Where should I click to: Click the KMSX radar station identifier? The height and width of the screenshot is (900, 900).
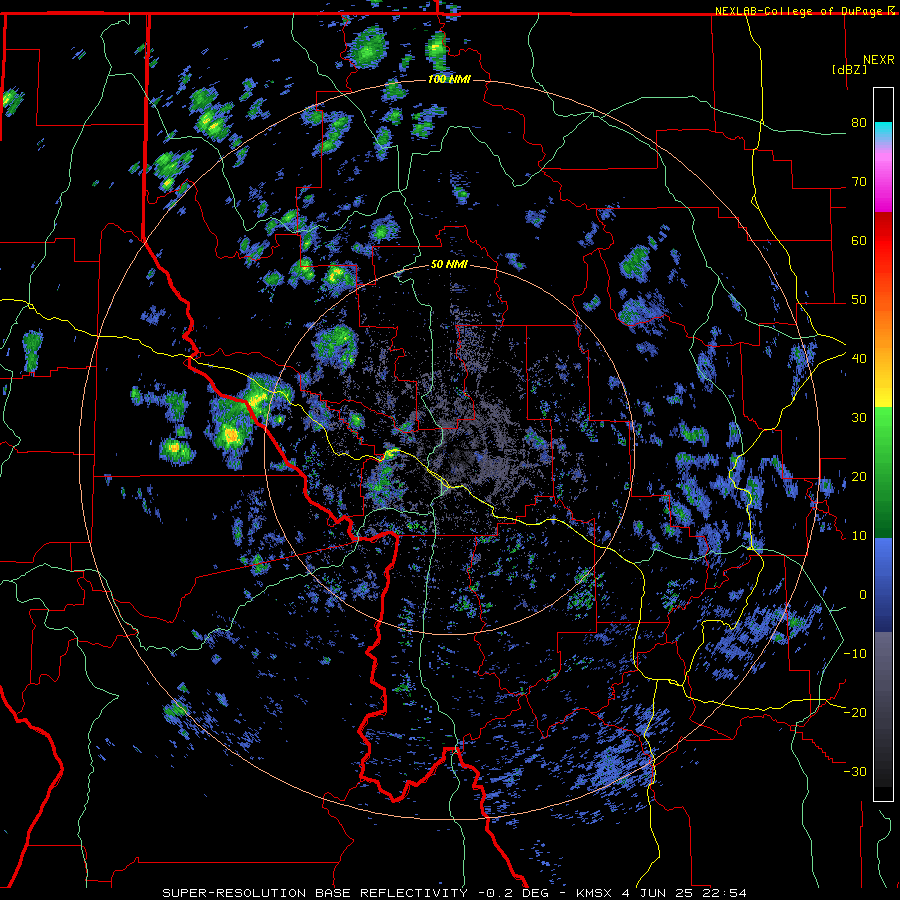(x=594, y=893)
